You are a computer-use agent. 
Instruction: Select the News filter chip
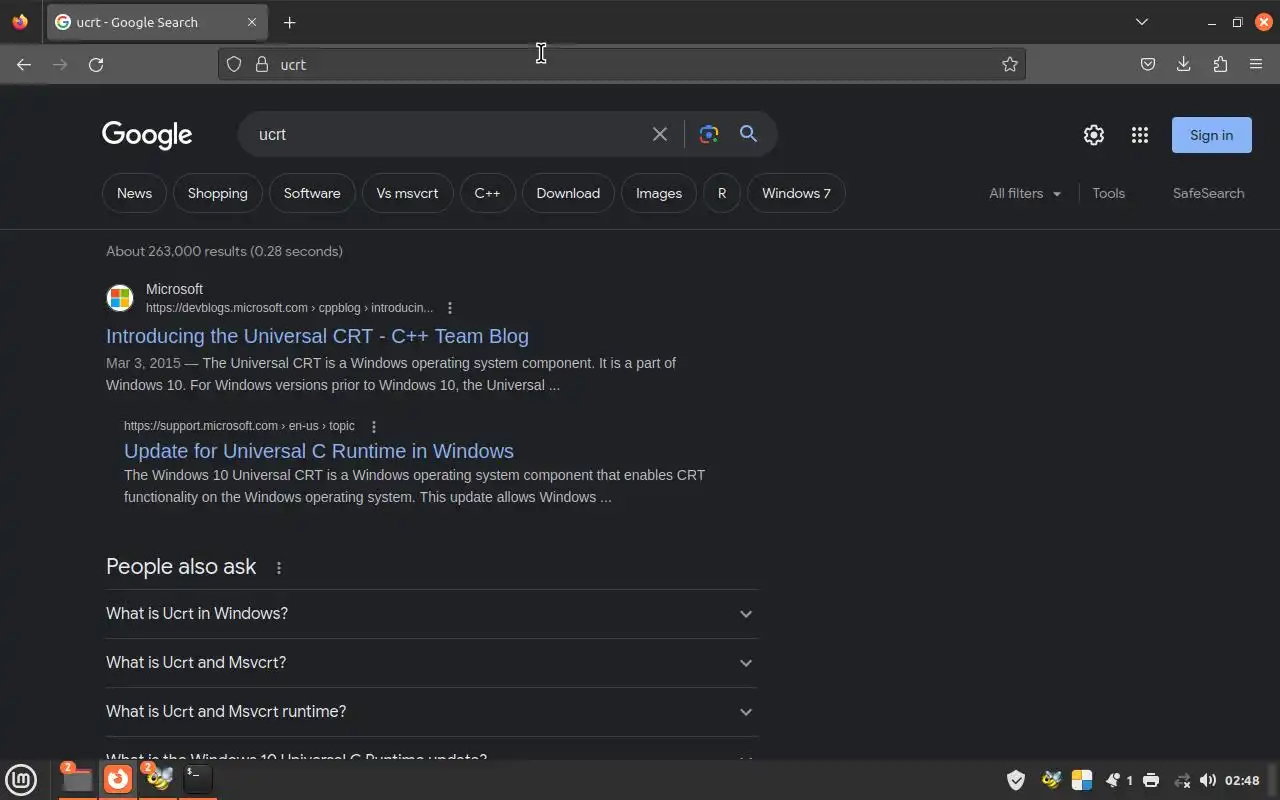134,193
